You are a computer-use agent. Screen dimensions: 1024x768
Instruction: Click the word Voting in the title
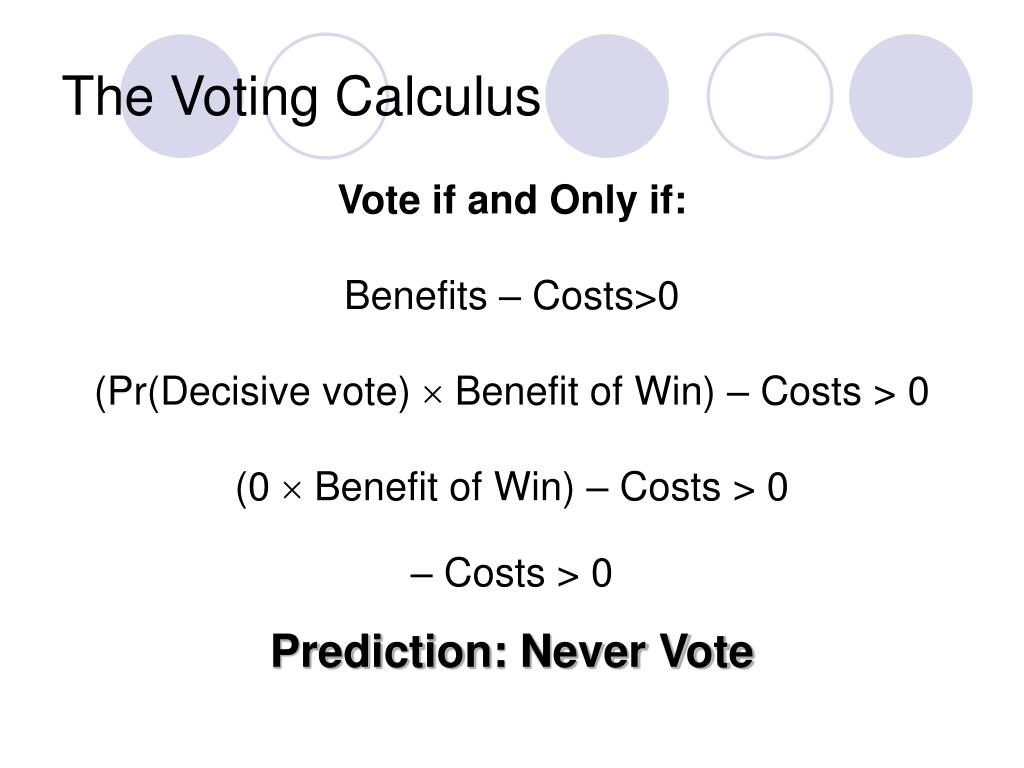(x=244, y=97)
